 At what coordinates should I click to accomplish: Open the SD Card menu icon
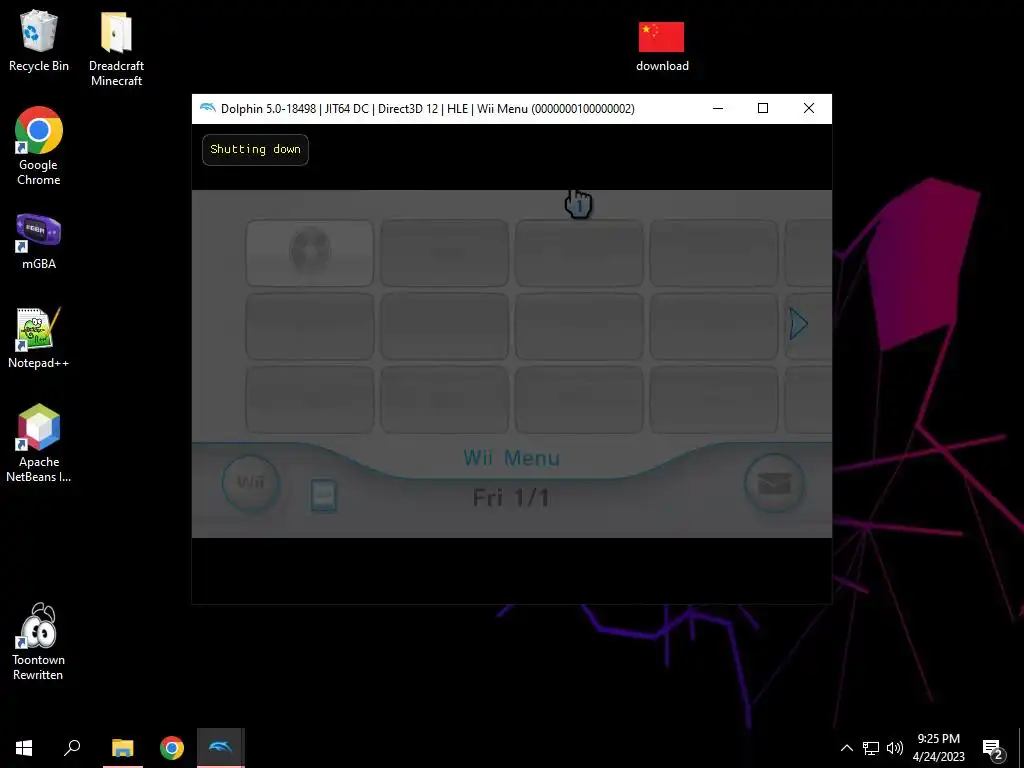(324, 496)
